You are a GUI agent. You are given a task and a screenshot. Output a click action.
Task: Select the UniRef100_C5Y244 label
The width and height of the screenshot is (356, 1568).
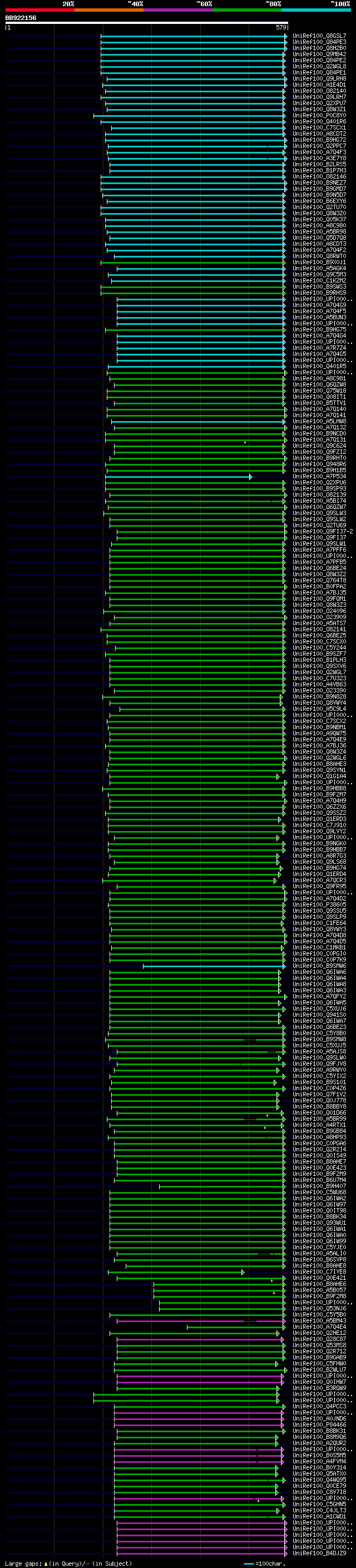click(319, 647)
